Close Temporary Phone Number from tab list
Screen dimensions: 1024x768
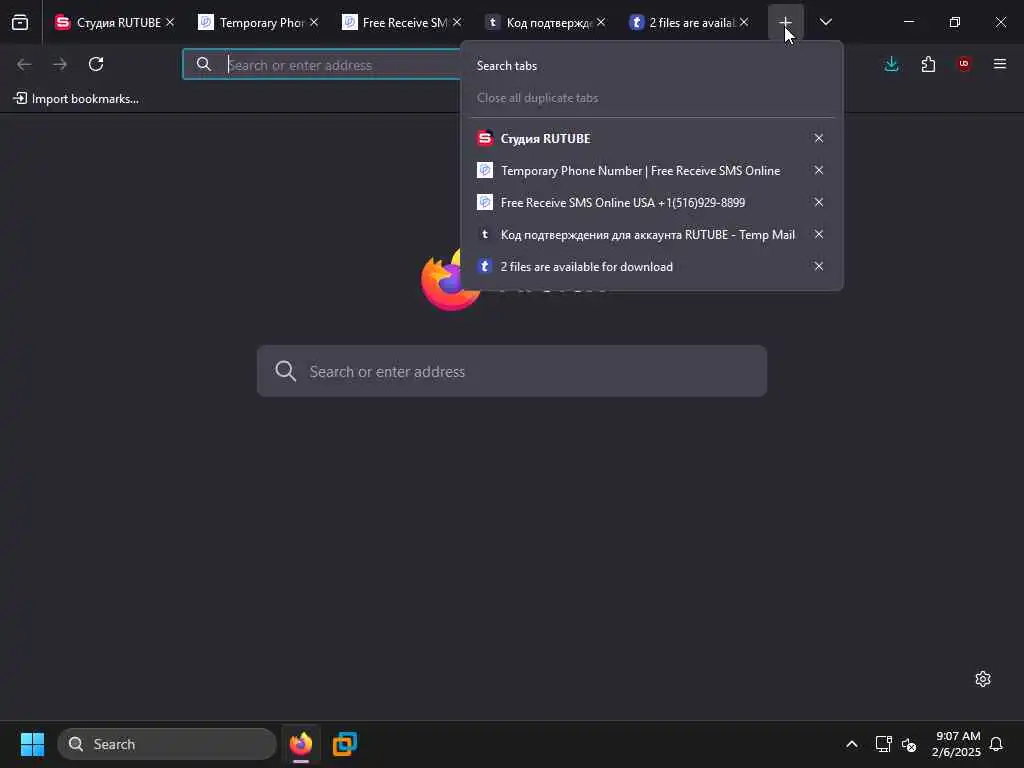coord(818,170)
